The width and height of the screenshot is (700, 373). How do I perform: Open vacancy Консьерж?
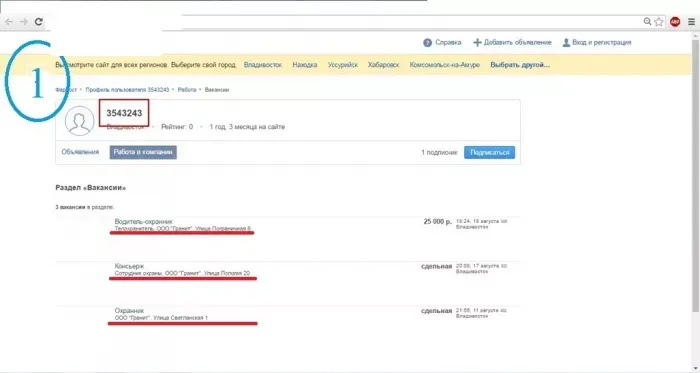pyautogui.click(x=129, y=266)
